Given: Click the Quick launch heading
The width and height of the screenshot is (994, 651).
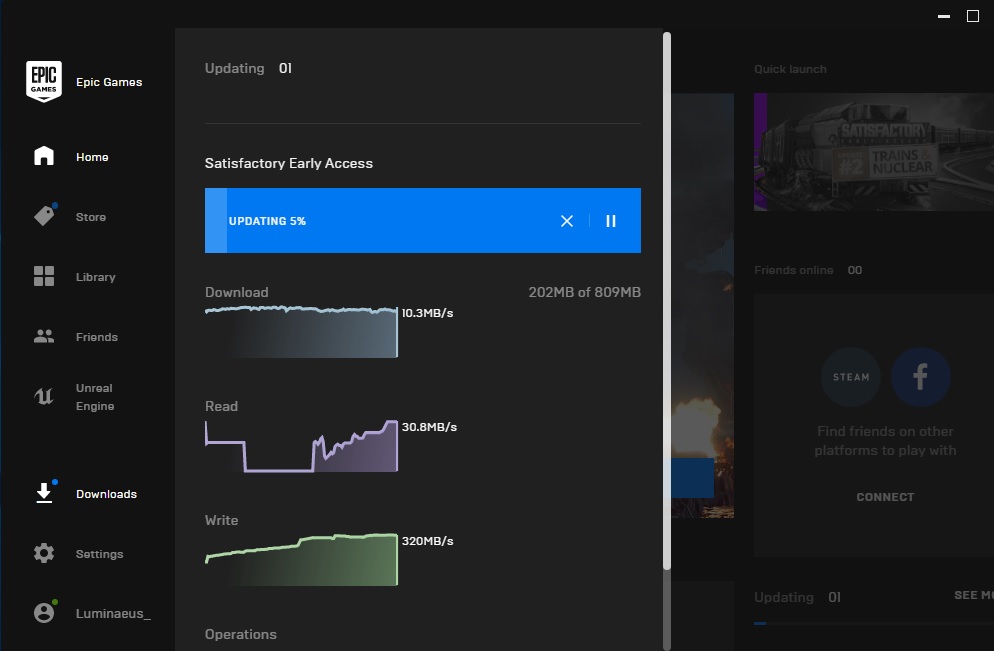Looking at the screenshot, I should tap(790, 69).
